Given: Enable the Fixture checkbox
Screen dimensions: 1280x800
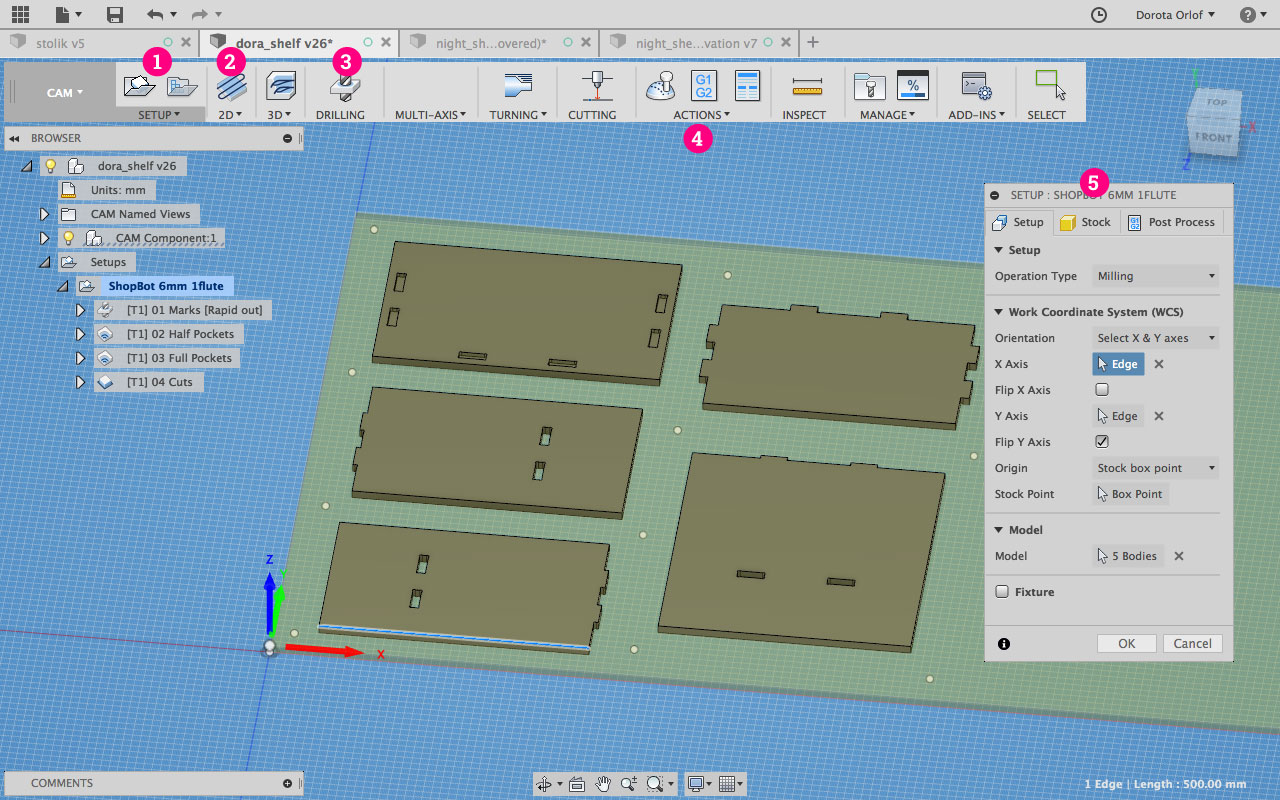Looking at the screenshot, I should (x=1002, y=592).
